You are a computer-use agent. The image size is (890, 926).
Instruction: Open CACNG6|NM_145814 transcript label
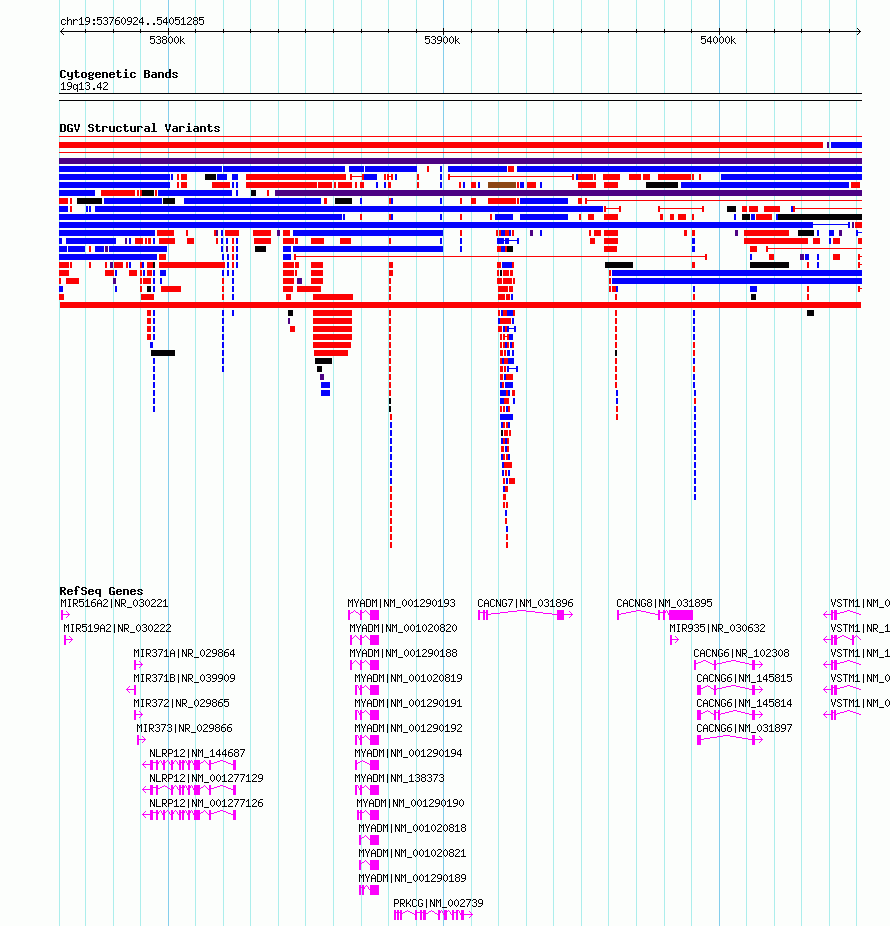[x=744, y=703]
